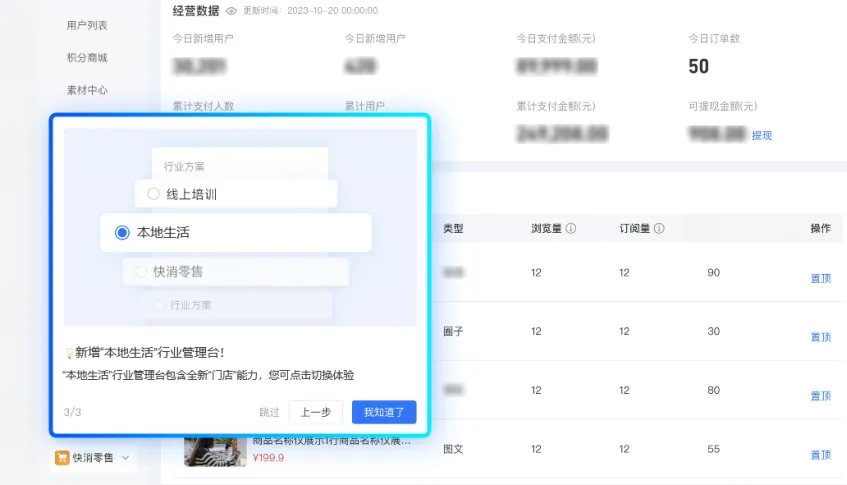Image resolution: width=847 pixels, height=485 pixels.
Task: Click the ¥199.9 price text
Action: tap(268, 458)
